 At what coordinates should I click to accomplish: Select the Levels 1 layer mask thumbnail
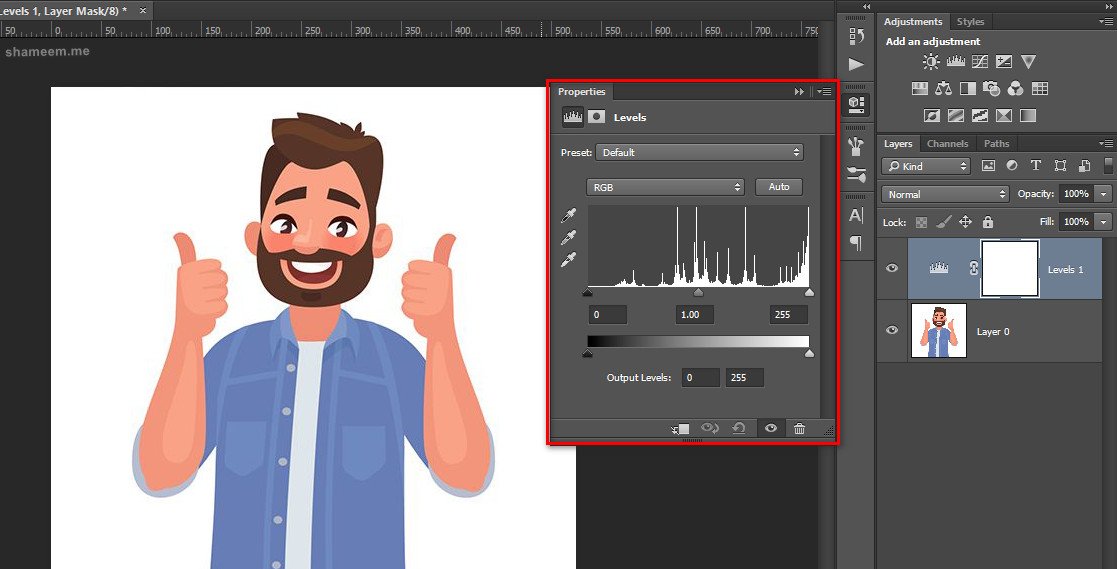coord(1009,269)
